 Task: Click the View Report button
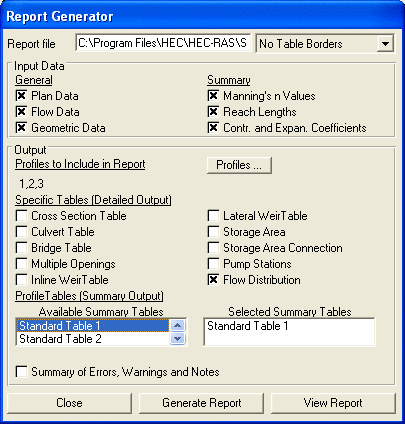333,403
